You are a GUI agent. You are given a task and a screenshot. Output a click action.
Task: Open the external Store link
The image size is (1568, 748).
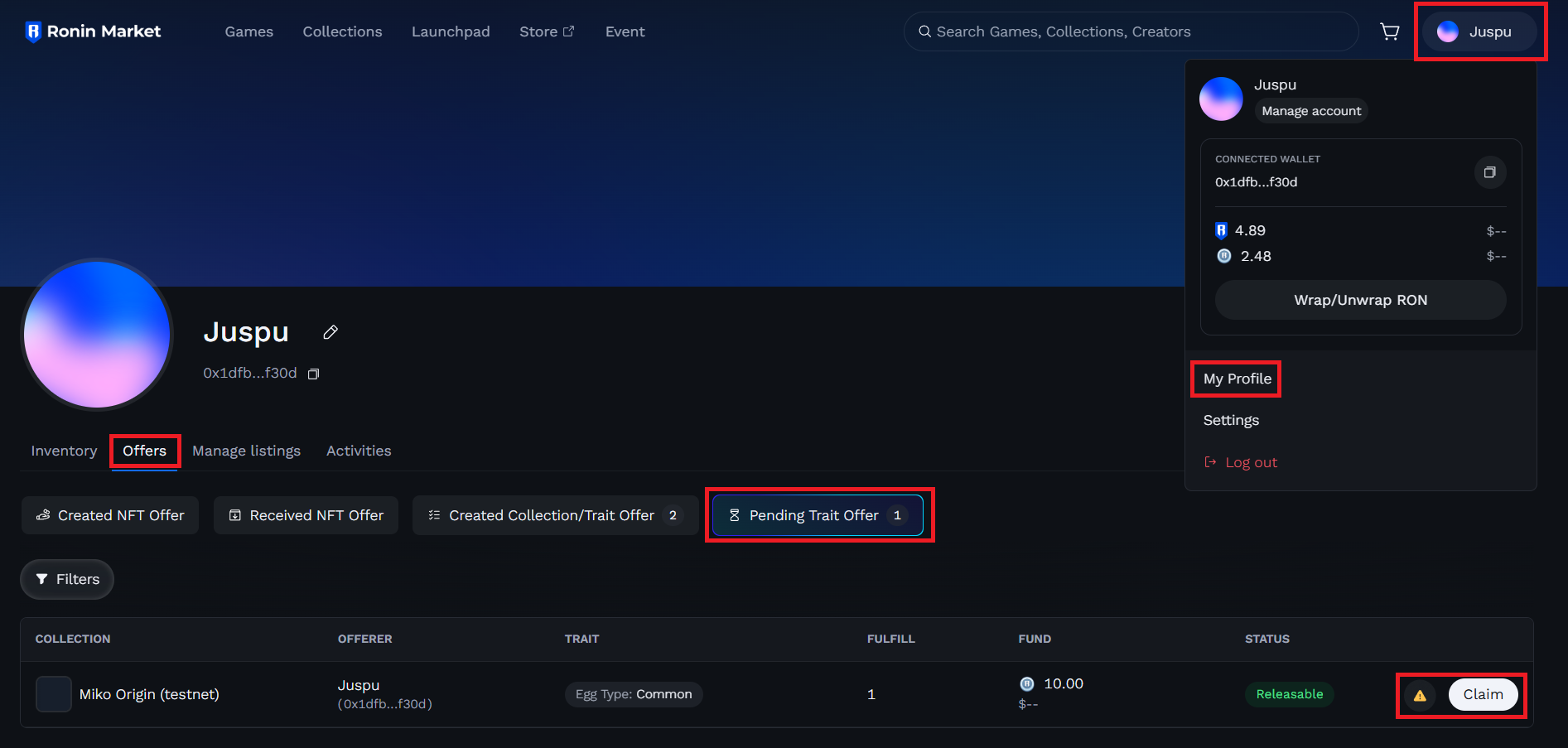[x=547, y=31]
